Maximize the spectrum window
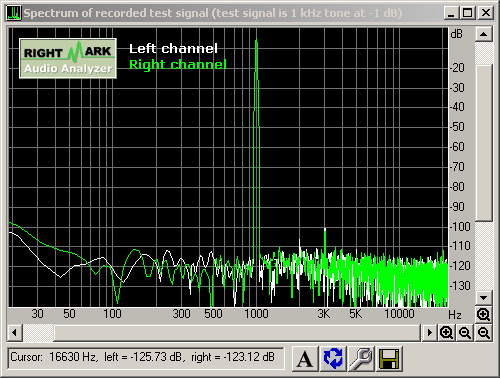The image size is (500, 378). pos(468,13)
